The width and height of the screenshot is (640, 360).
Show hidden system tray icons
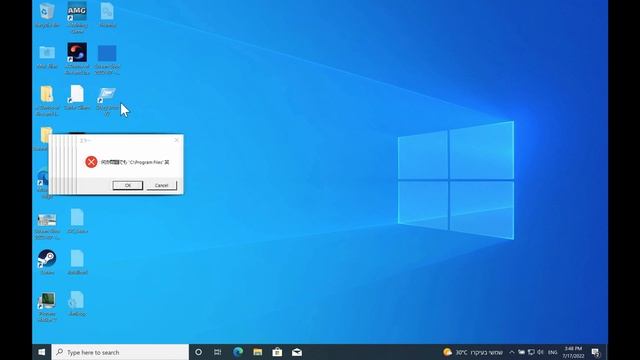[511, 352]
